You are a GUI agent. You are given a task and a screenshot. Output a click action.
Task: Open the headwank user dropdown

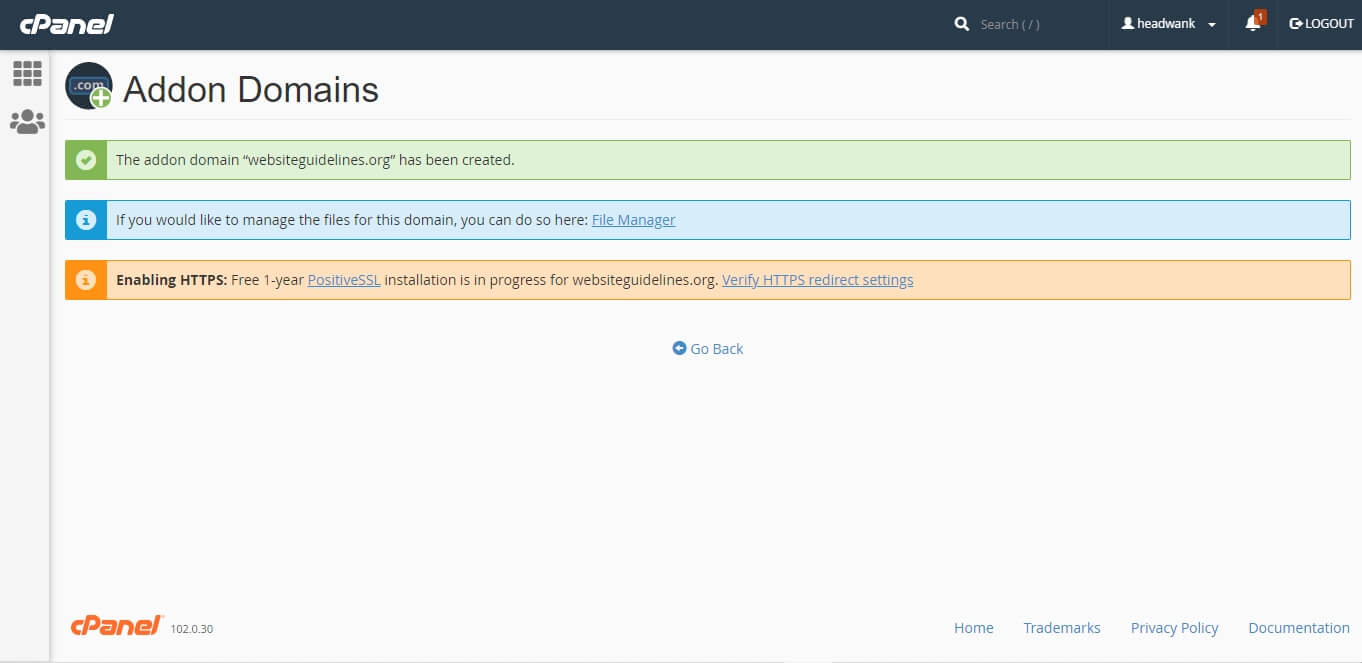point(1168,24)
